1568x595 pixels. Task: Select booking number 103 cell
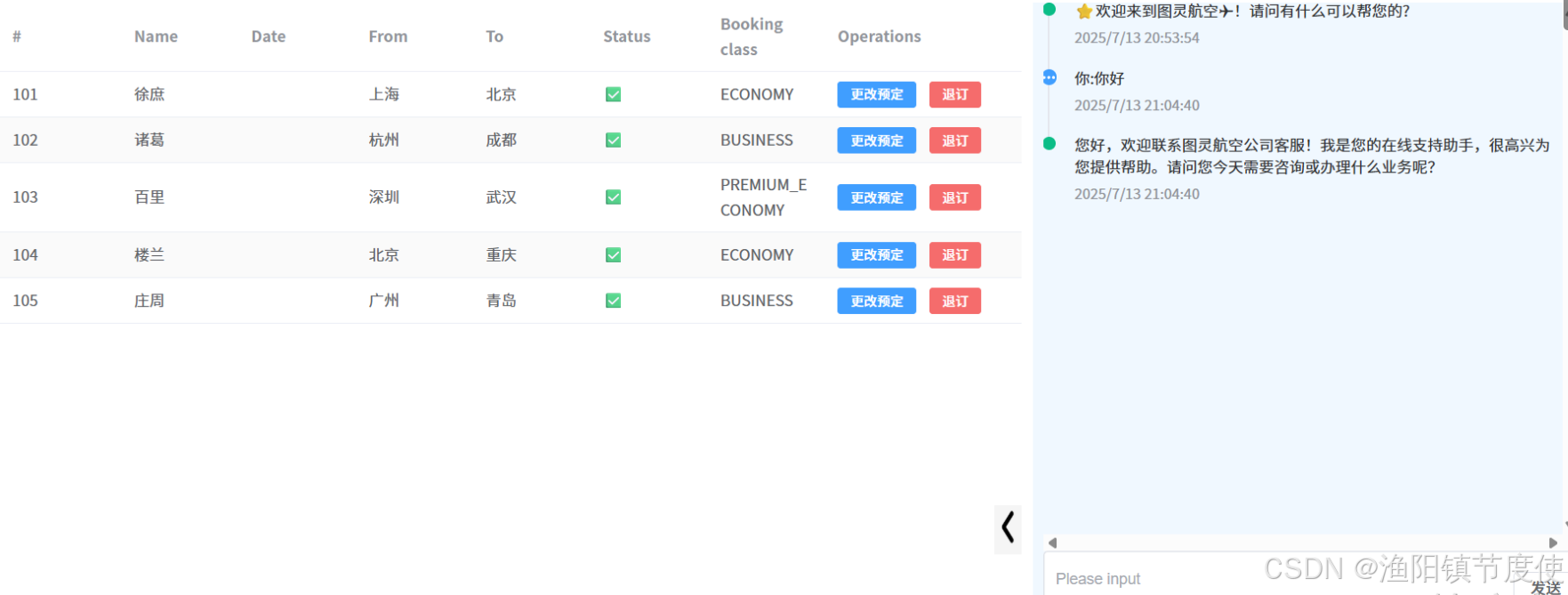tap(25, 197)
